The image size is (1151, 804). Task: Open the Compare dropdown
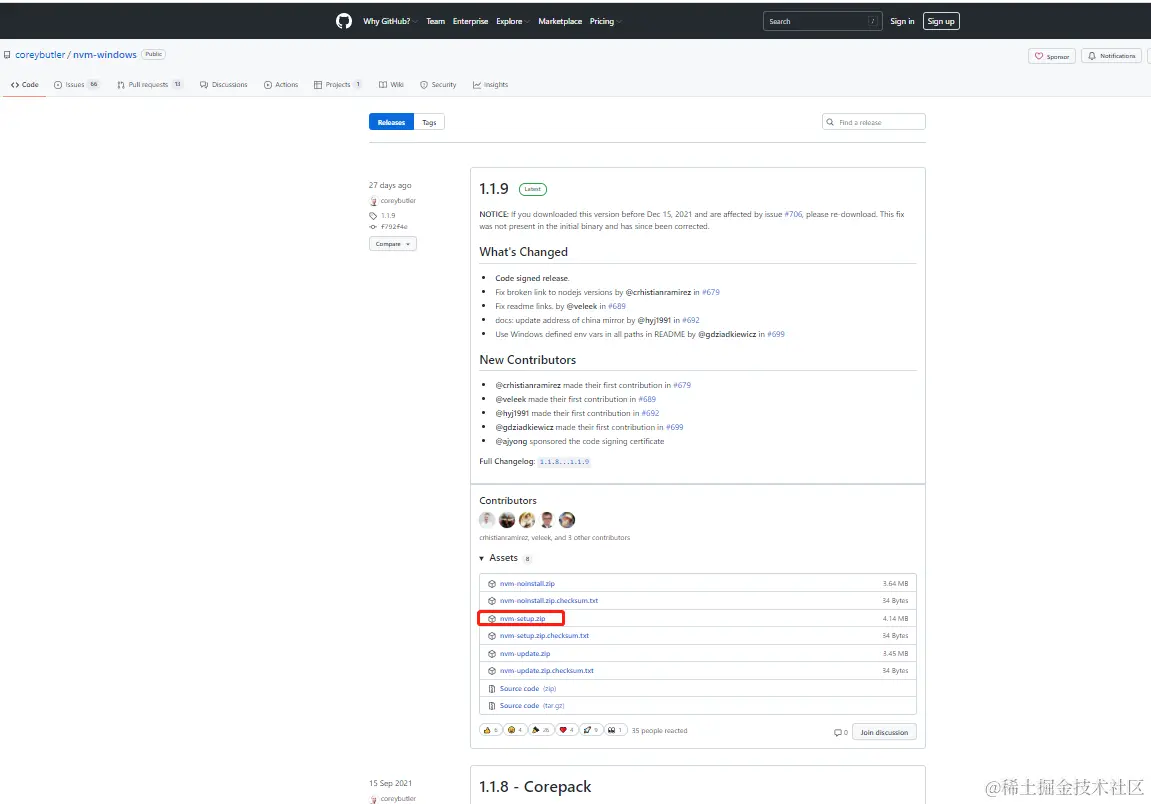[x=393, y=244]
